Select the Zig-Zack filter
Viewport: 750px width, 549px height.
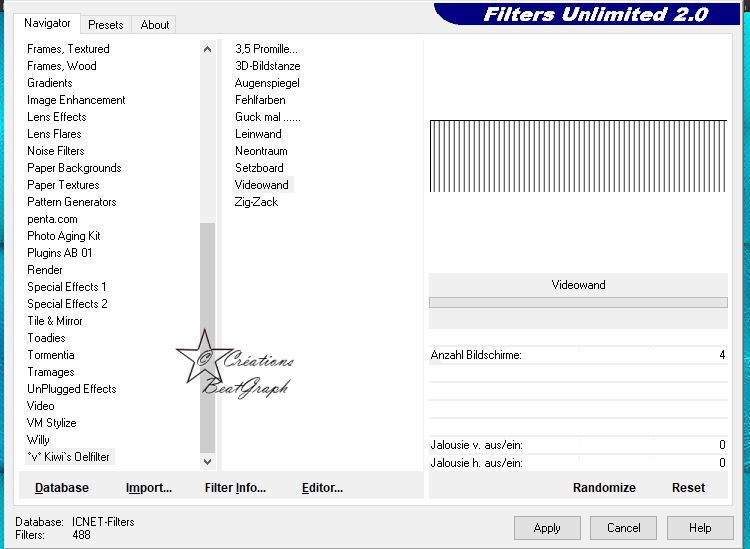pos(256,202)
